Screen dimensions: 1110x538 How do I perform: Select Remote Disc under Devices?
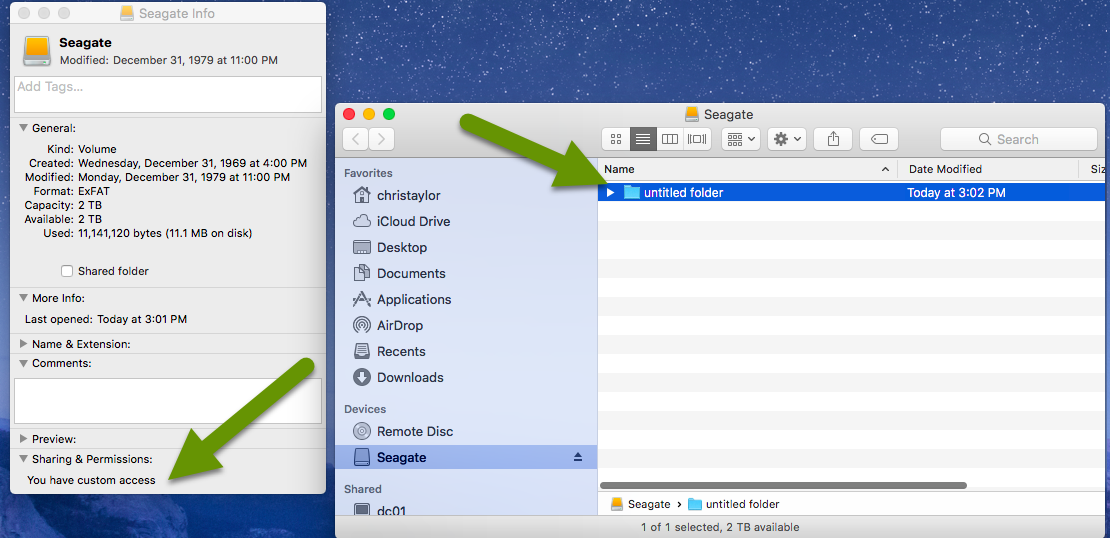coord(415,431)
